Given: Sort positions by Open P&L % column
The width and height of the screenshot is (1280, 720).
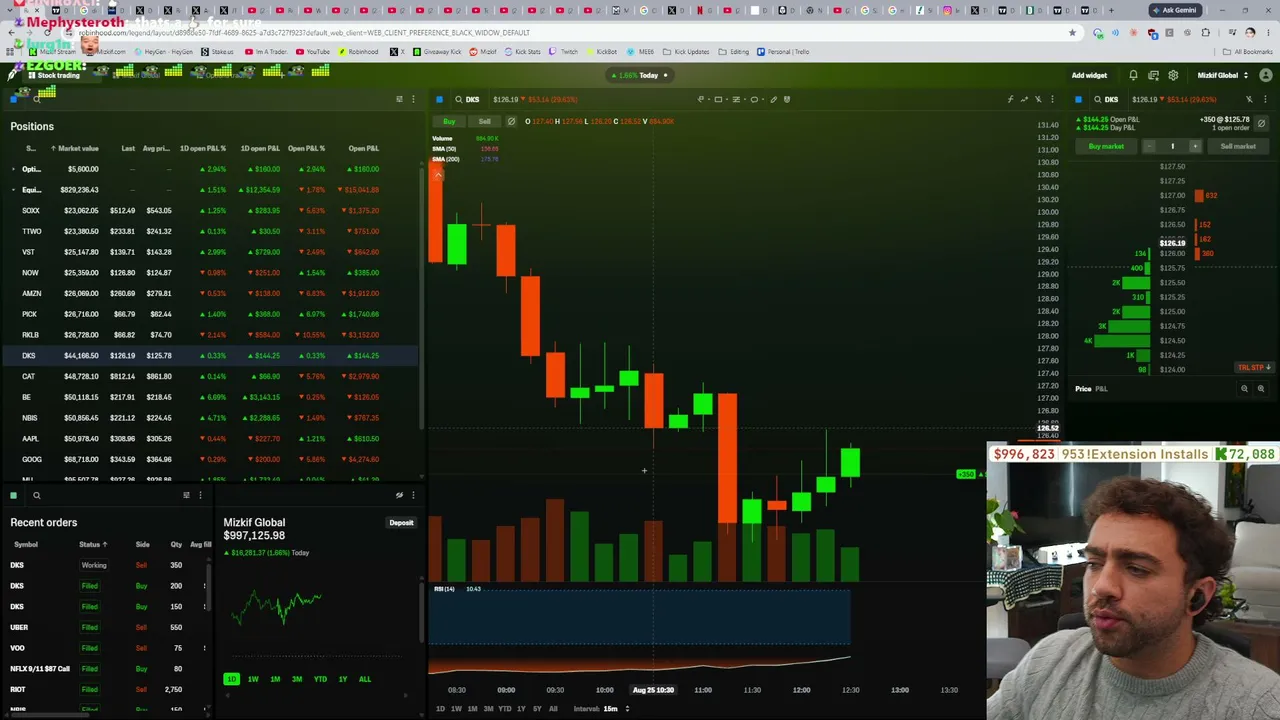Looking at the screenshot, I should [307, 149].
